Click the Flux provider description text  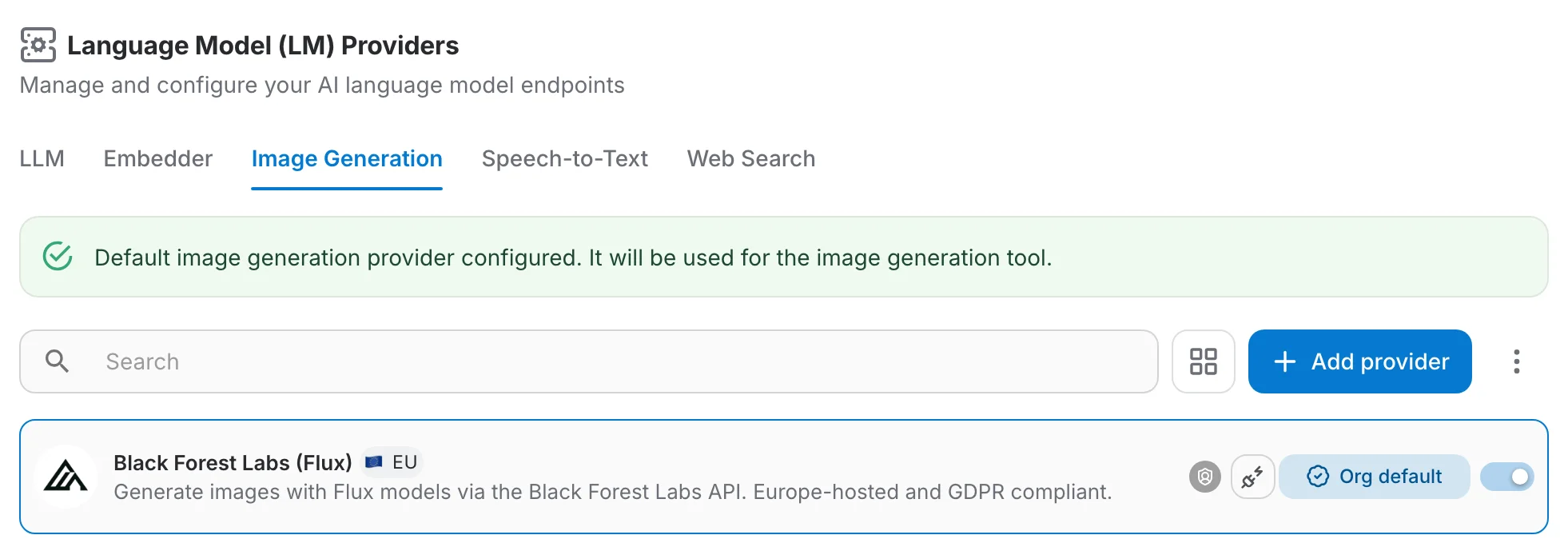tap(613, 492)
